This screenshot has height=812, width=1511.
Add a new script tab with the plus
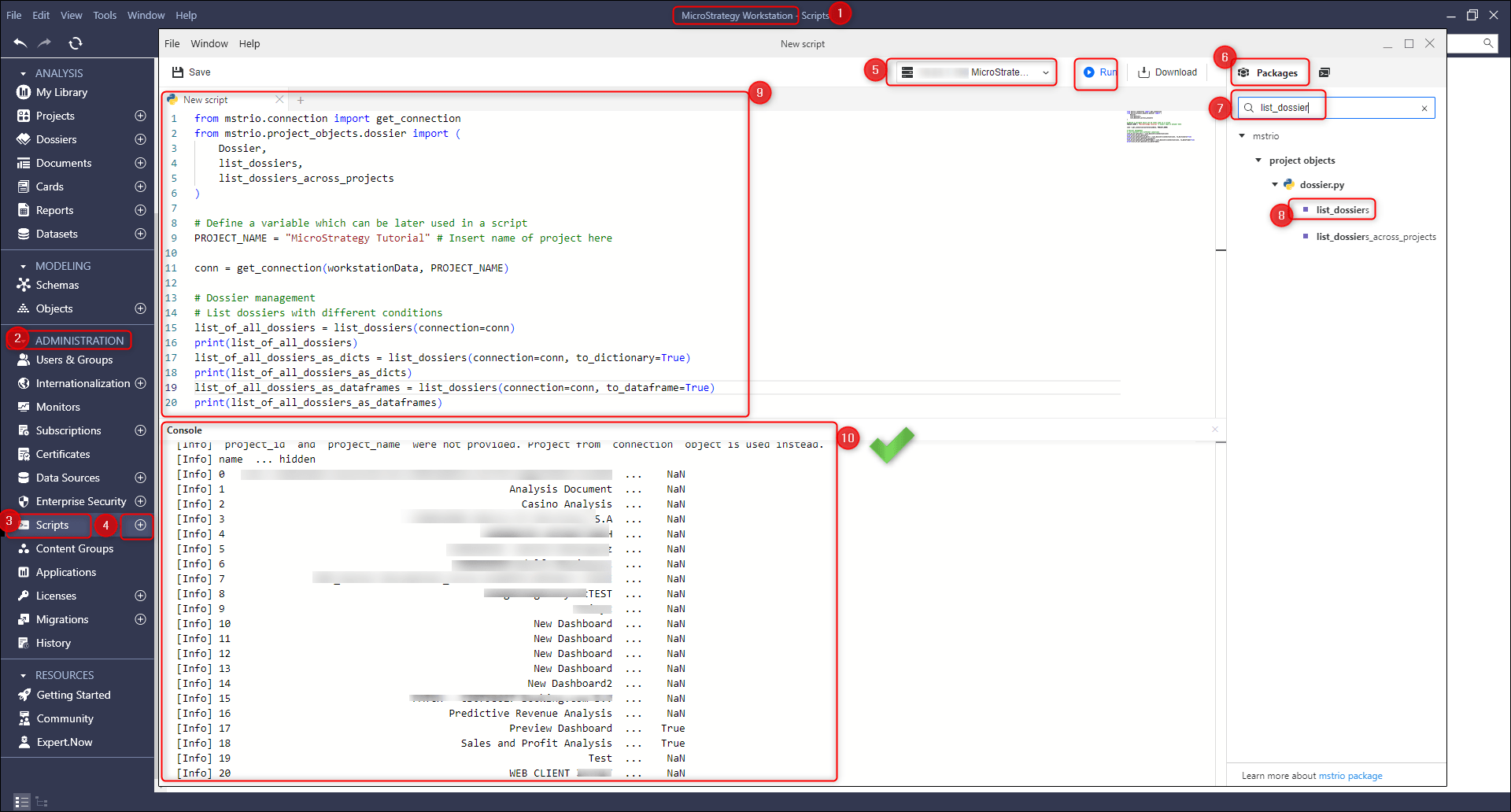click(301, 100)
